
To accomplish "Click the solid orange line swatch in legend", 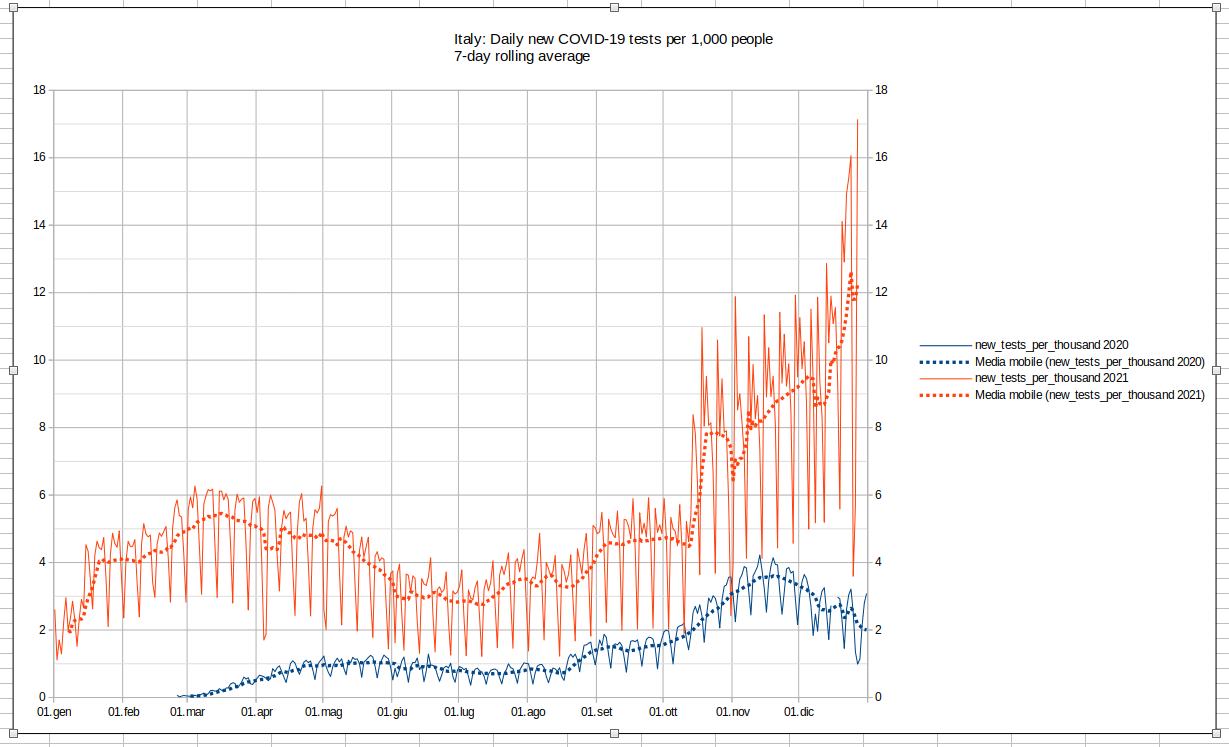I will tap(944, 378).
